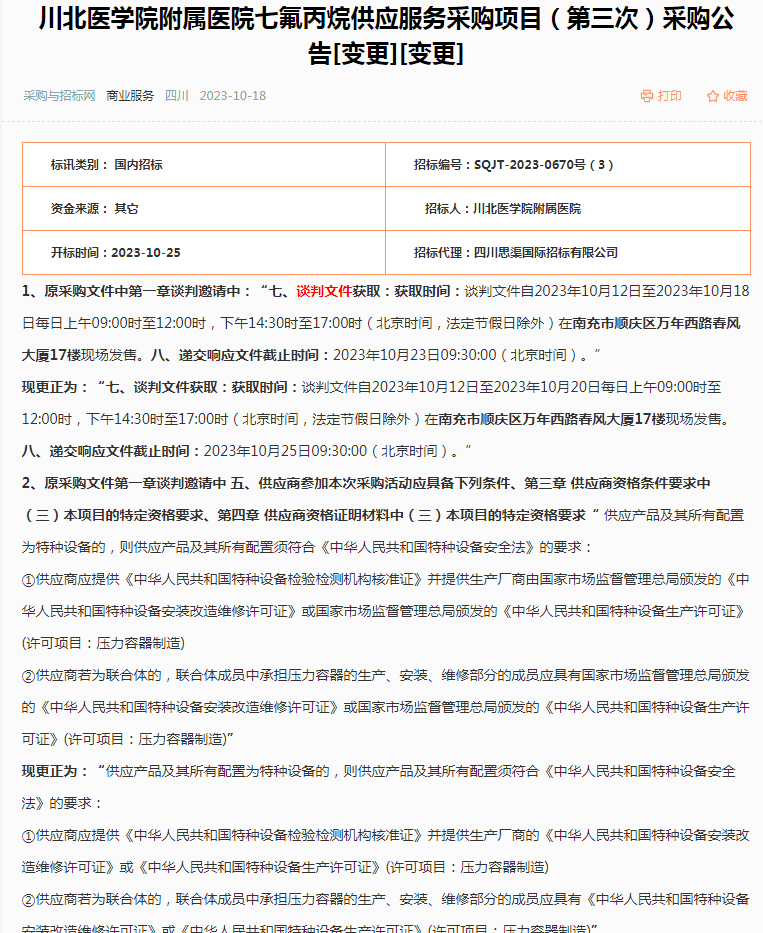Click the text (许可项目：压力容器制造) after first item ①
The width and height of the screenshot is (763, 933).
(x=104, y=643)
